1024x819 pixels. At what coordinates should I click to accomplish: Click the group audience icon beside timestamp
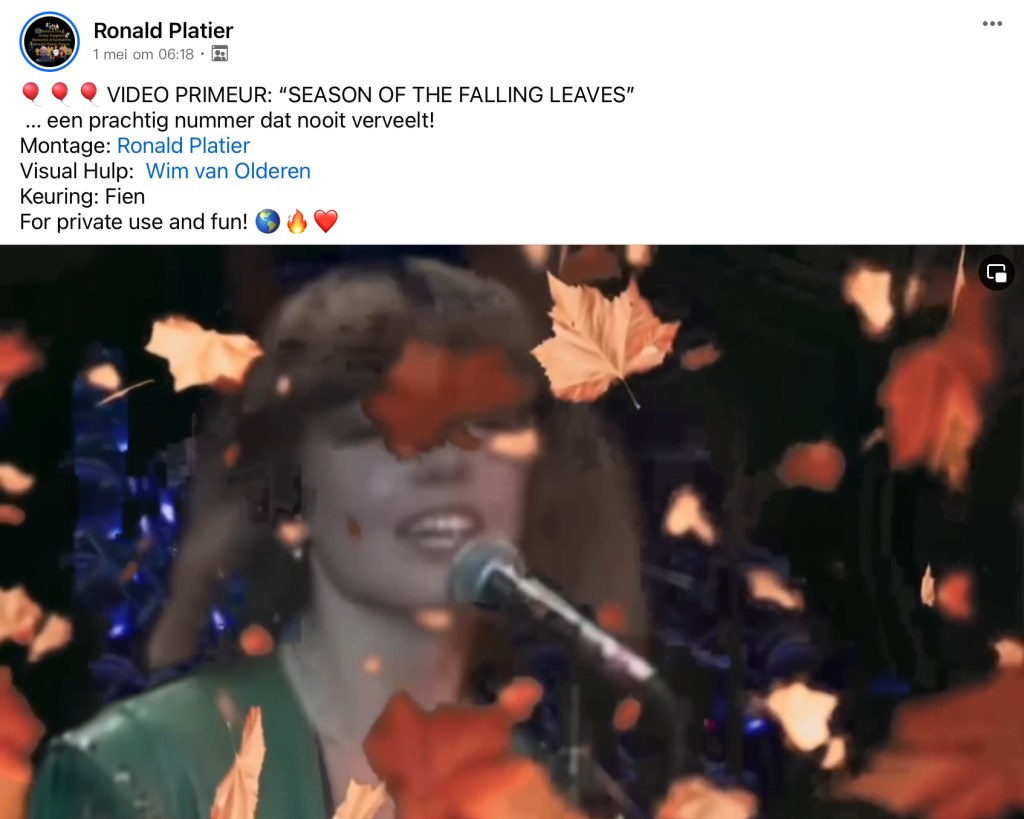220,54
